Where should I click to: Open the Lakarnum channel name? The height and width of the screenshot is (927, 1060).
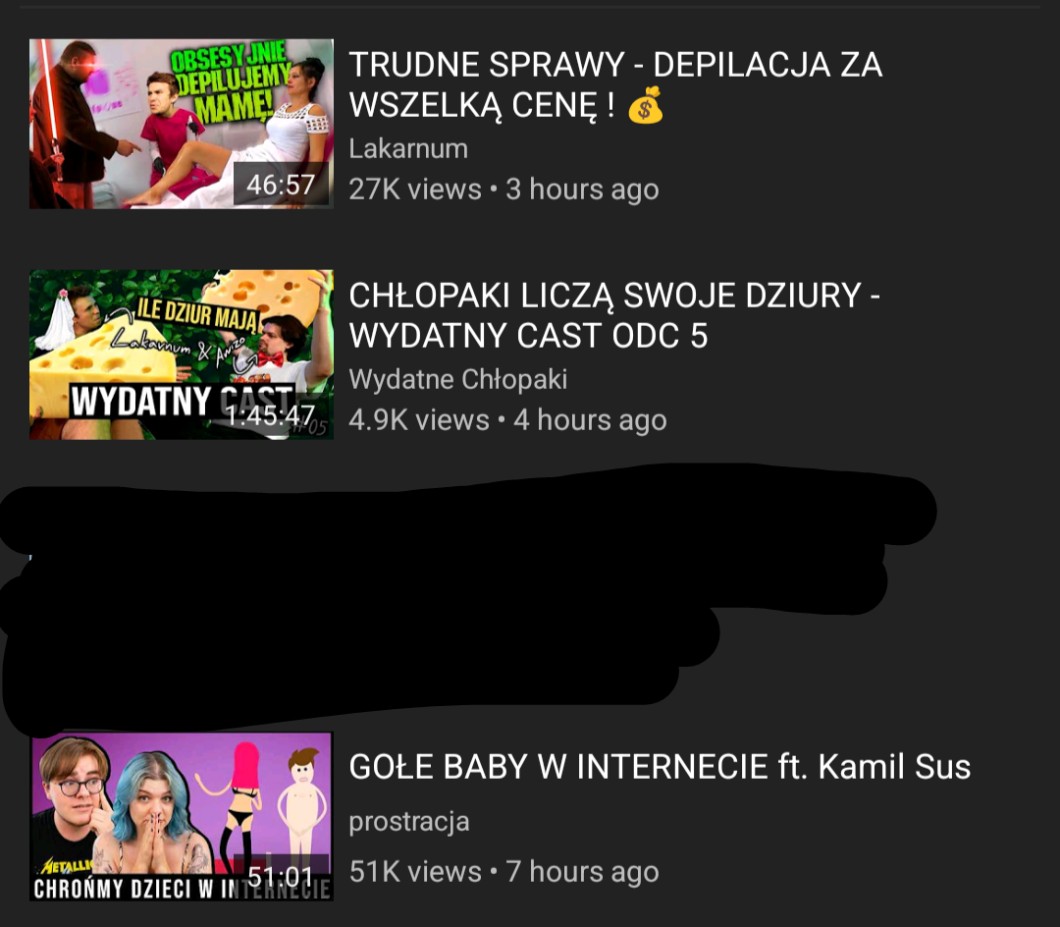coord(408,149)
